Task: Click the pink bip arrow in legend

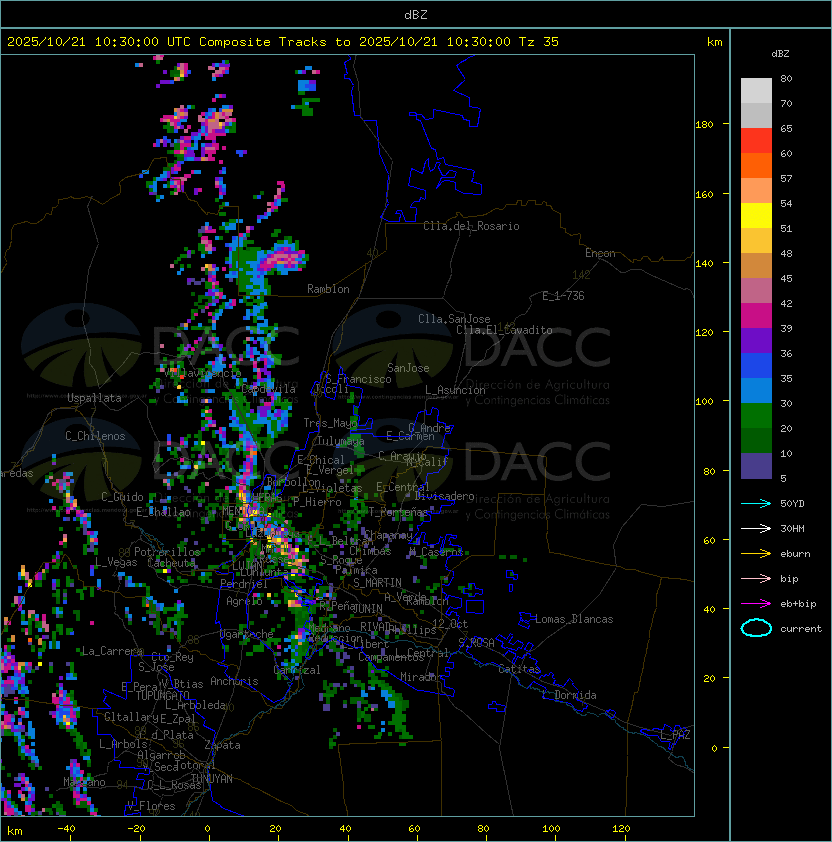Action: [756, 578]
